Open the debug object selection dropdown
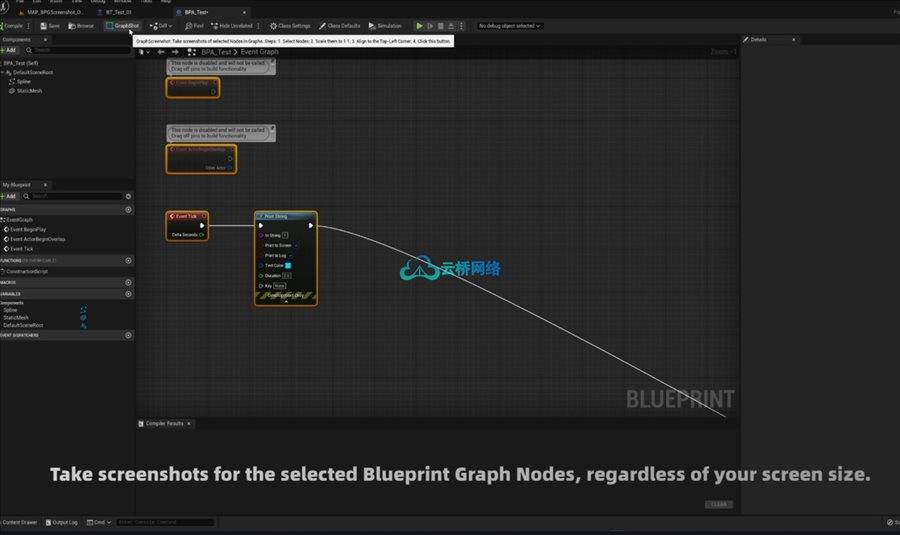The image size is (900, 535). tap(509, 26)
